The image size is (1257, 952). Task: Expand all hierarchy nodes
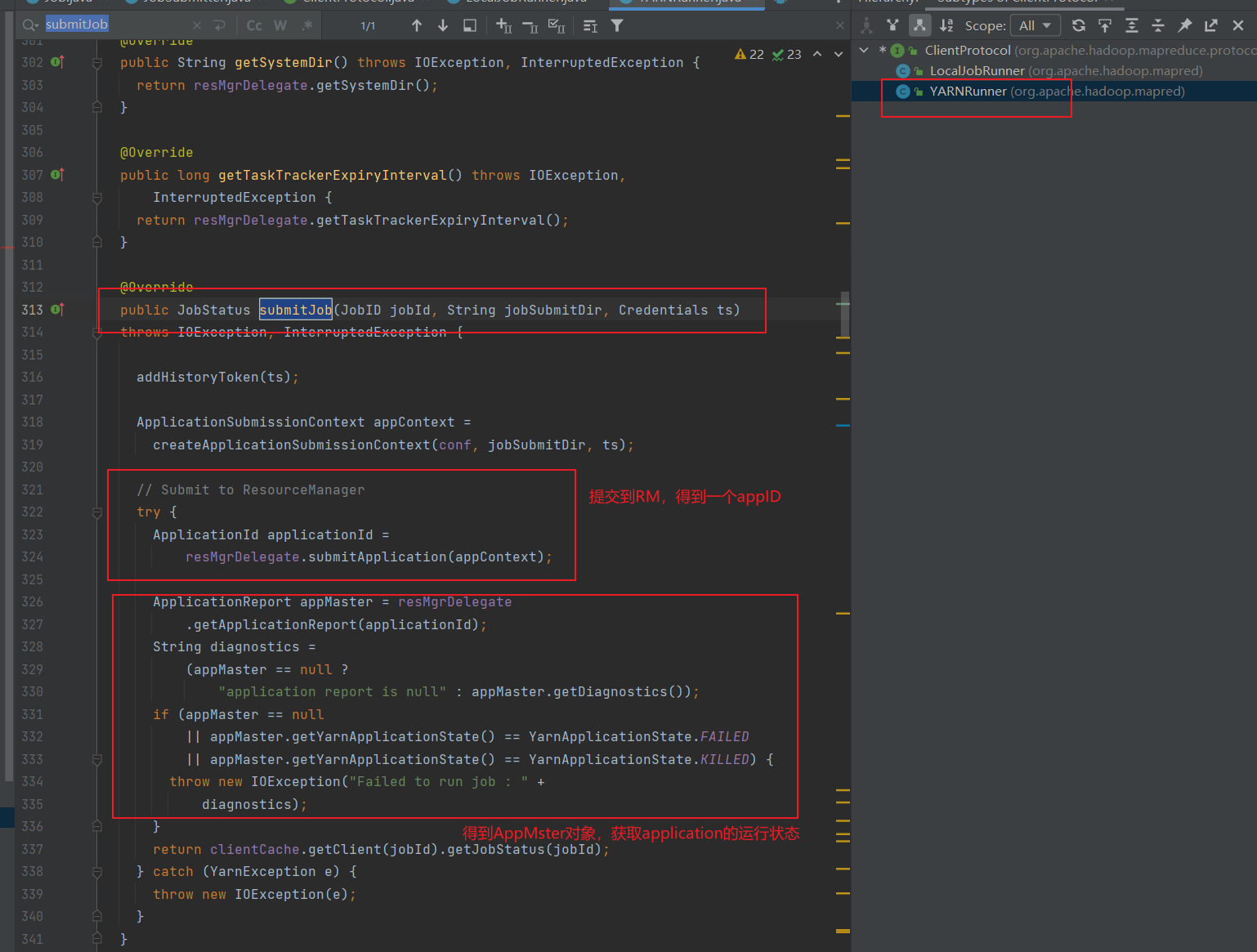click(x=1132, y=25)
